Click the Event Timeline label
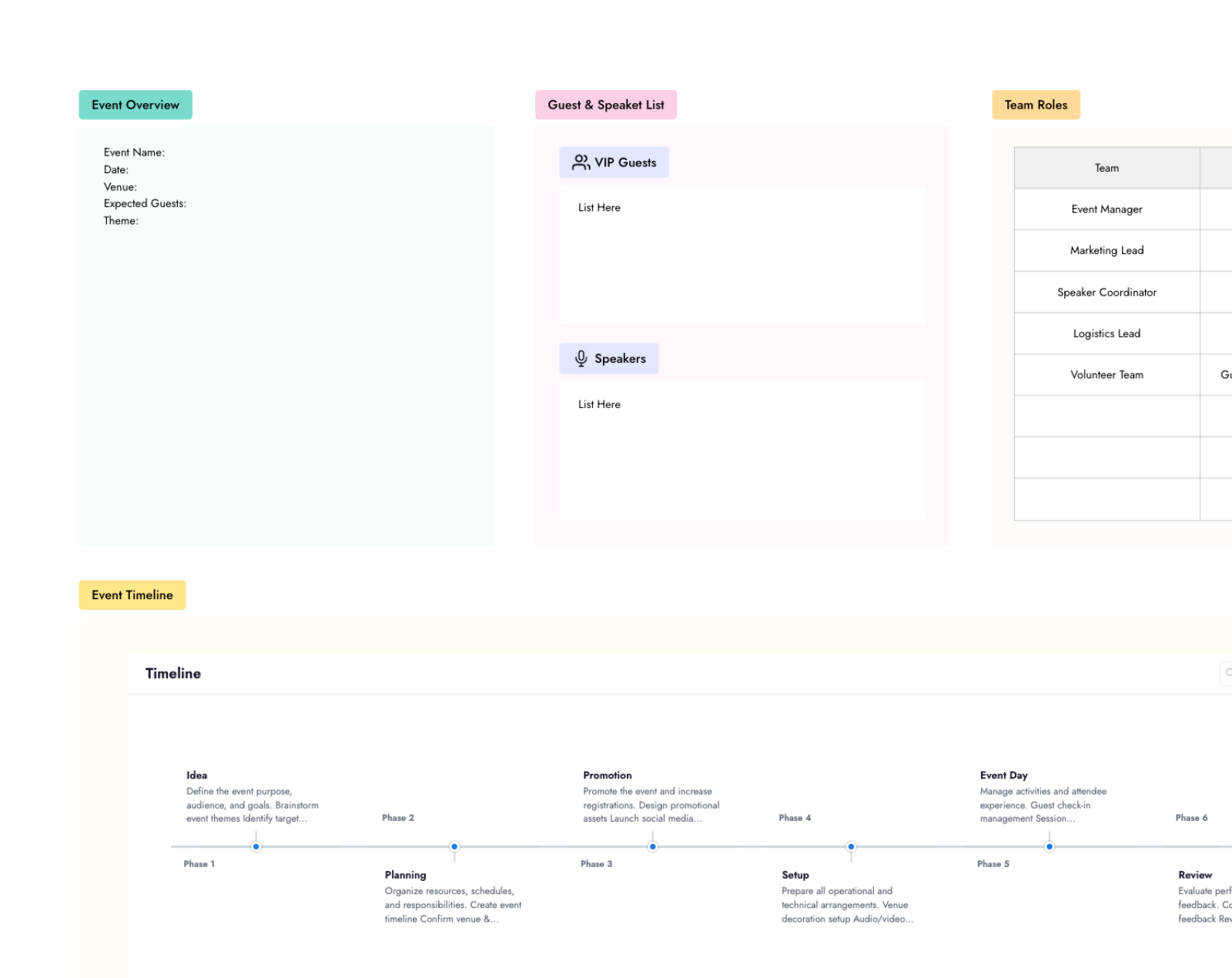Viewport: 1232px width, 978px height. click(x=132, y=595)
